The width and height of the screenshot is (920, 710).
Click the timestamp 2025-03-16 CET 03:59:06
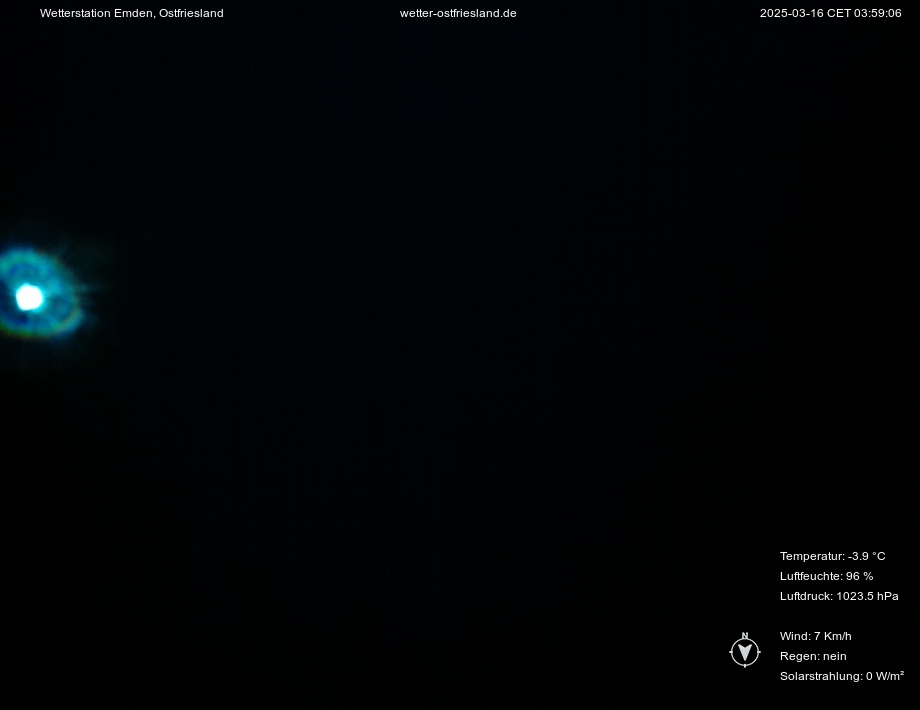[x=830, y=13]
